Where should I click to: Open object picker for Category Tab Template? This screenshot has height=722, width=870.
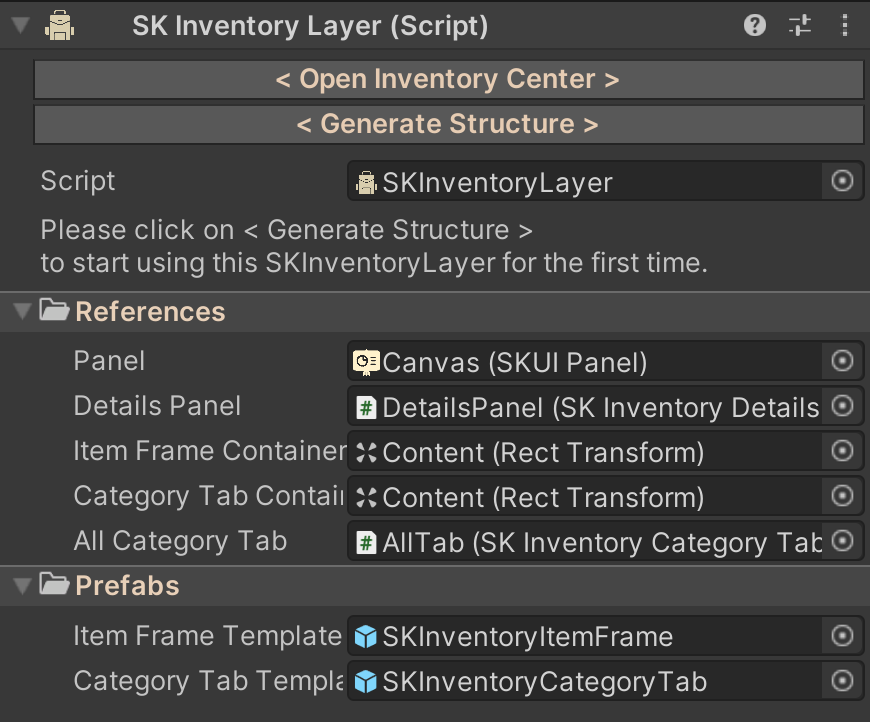click(x=842, y=681)
